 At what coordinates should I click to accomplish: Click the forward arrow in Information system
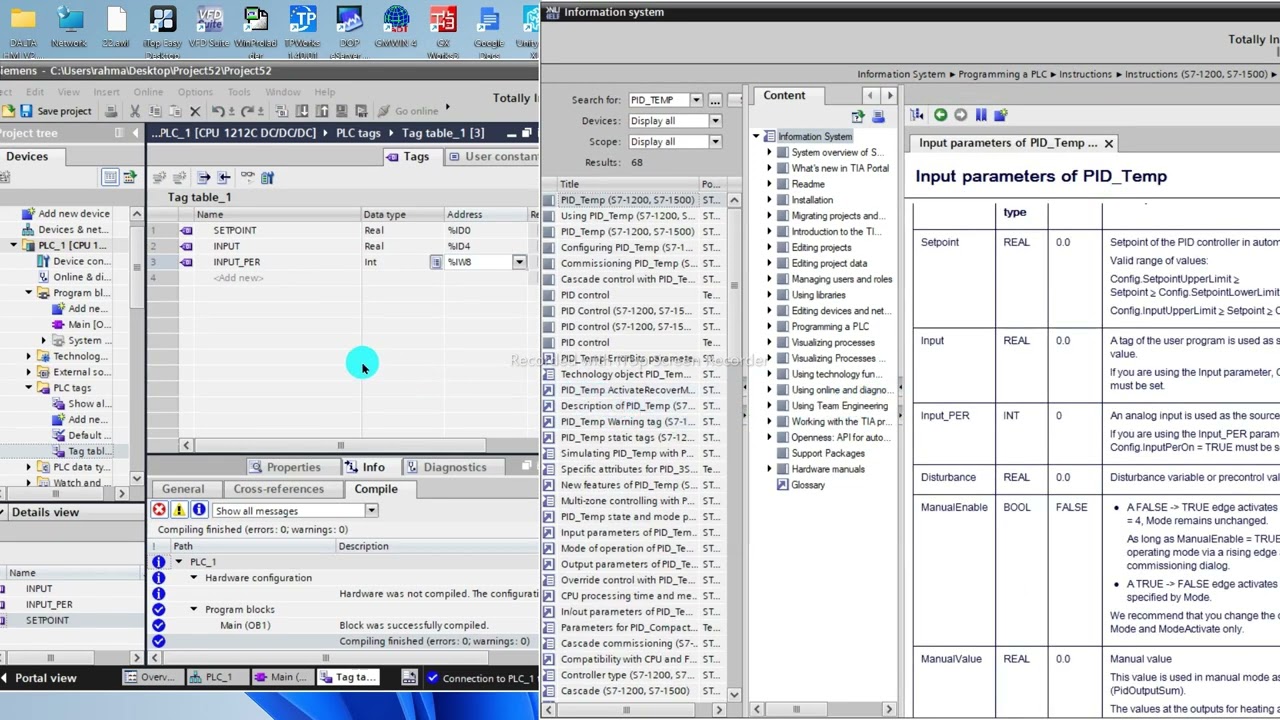960,115
